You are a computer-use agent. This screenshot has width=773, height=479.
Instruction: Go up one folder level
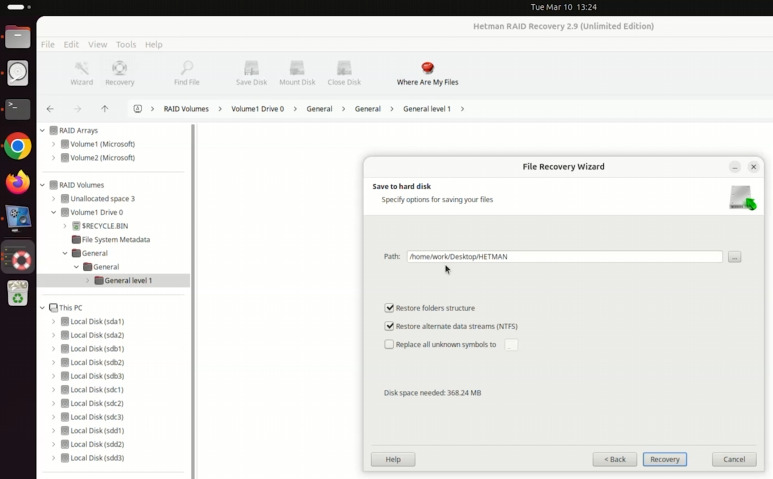105,109
